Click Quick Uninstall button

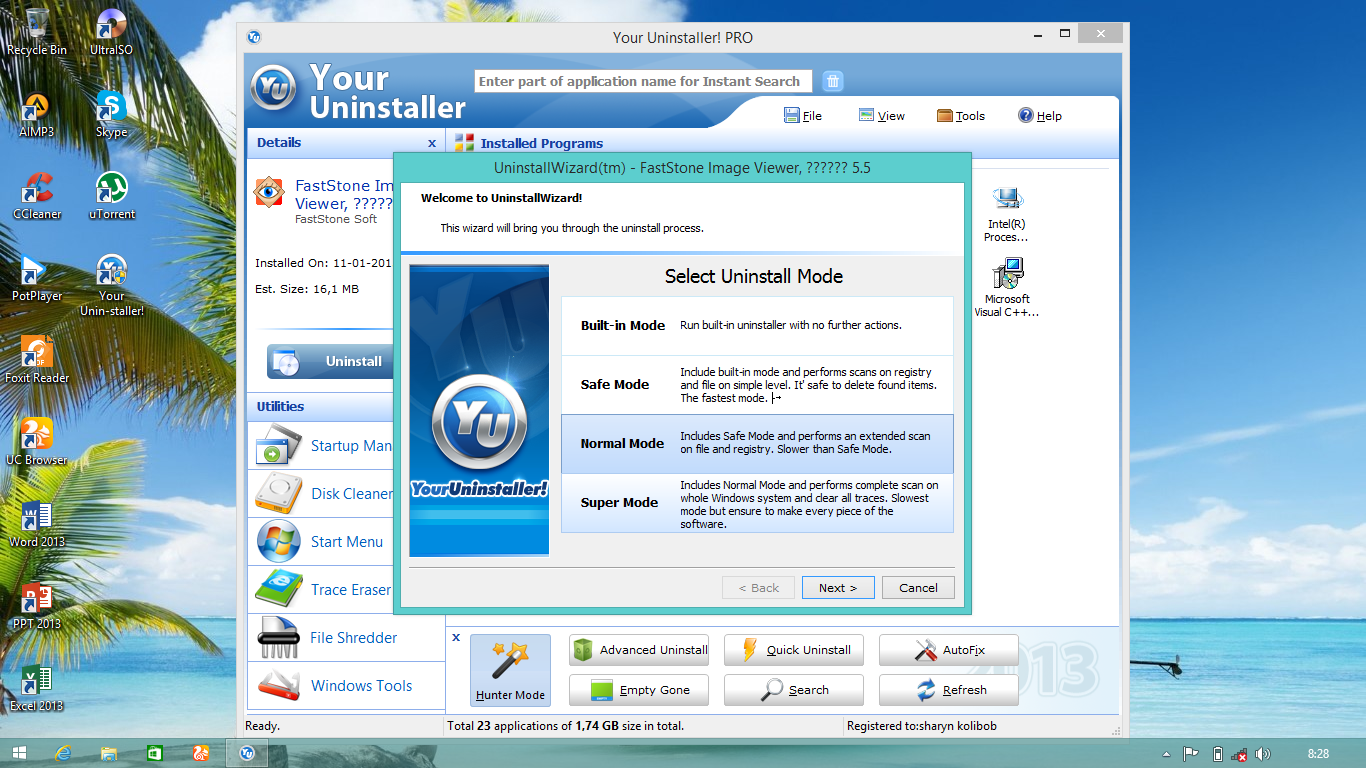(794, 650)
